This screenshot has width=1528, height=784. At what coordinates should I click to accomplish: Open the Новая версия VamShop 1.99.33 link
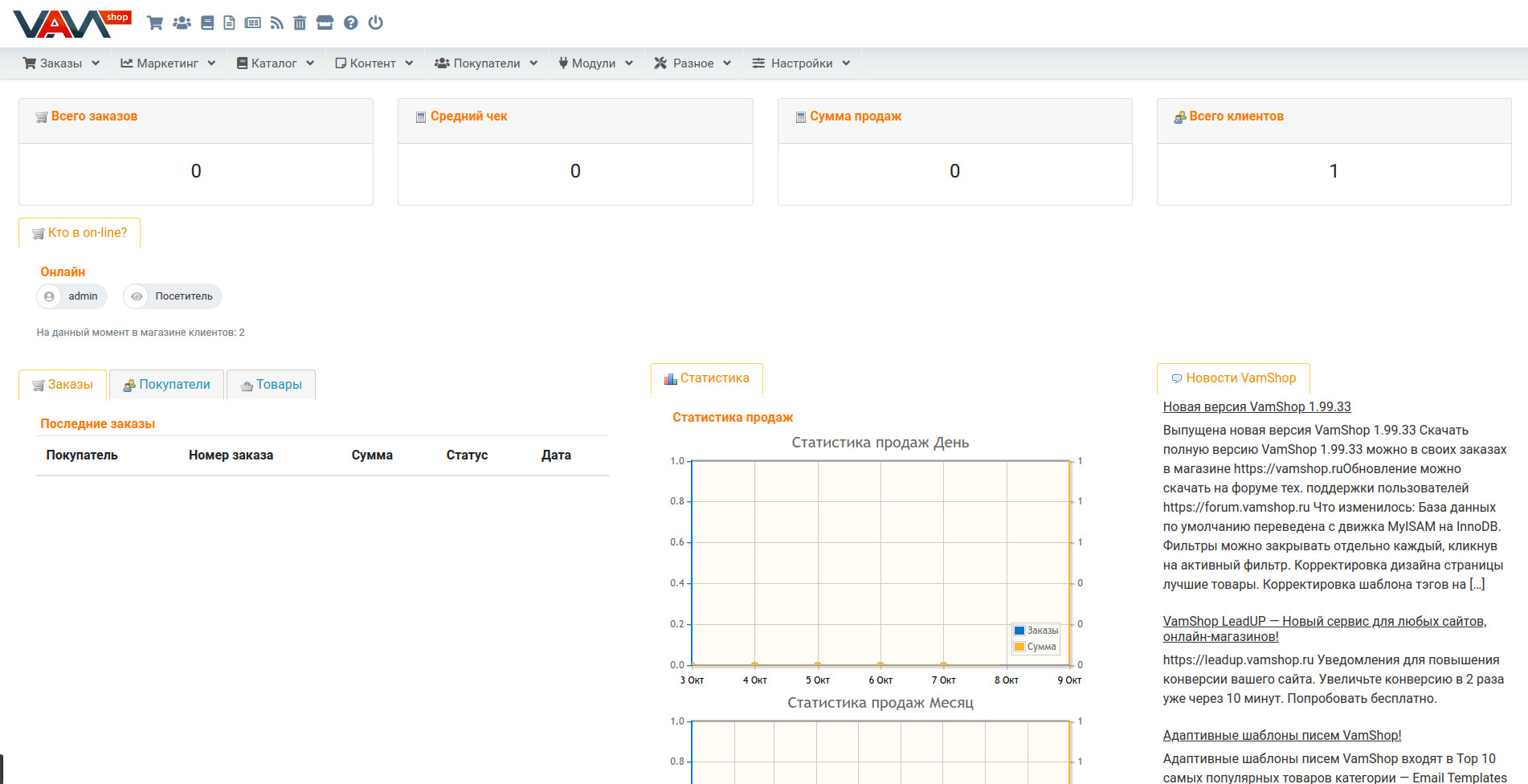pyautogui.click(x=1256, y=406)
